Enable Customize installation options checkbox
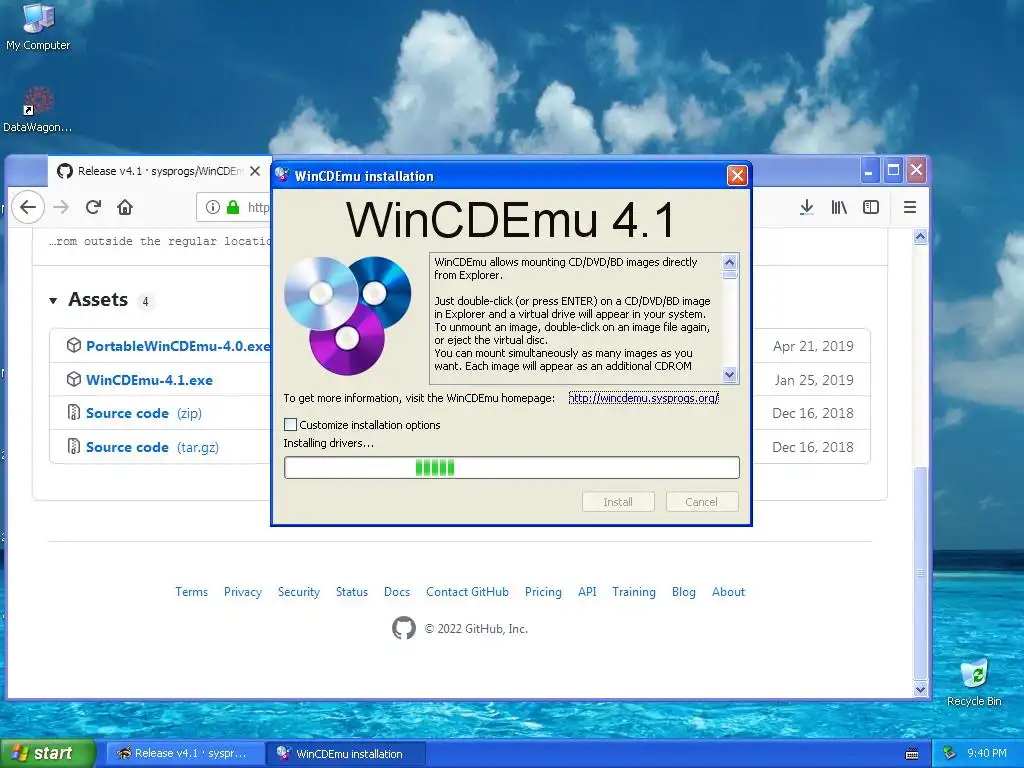1024x768 pixels. click(291, 424)
